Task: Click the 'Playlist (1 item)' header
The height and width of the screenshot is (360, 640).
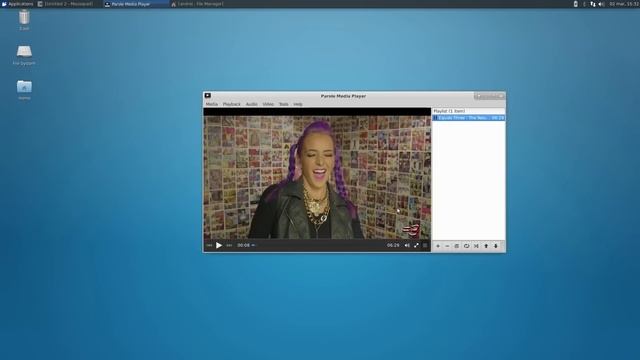Action: coord(469,111)
